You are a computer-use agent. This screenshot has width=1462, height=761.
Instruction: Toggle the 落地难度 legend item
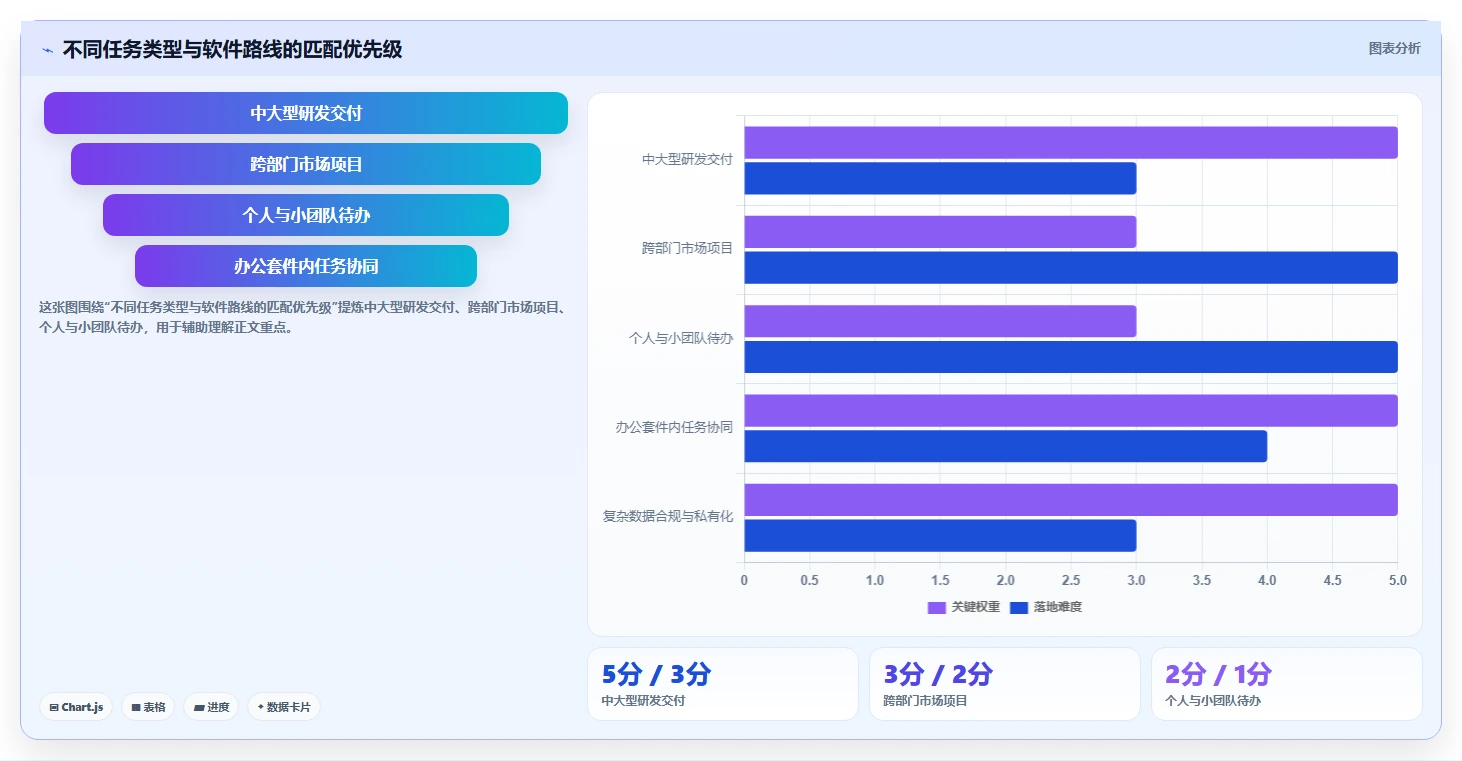coord(1046,607)
